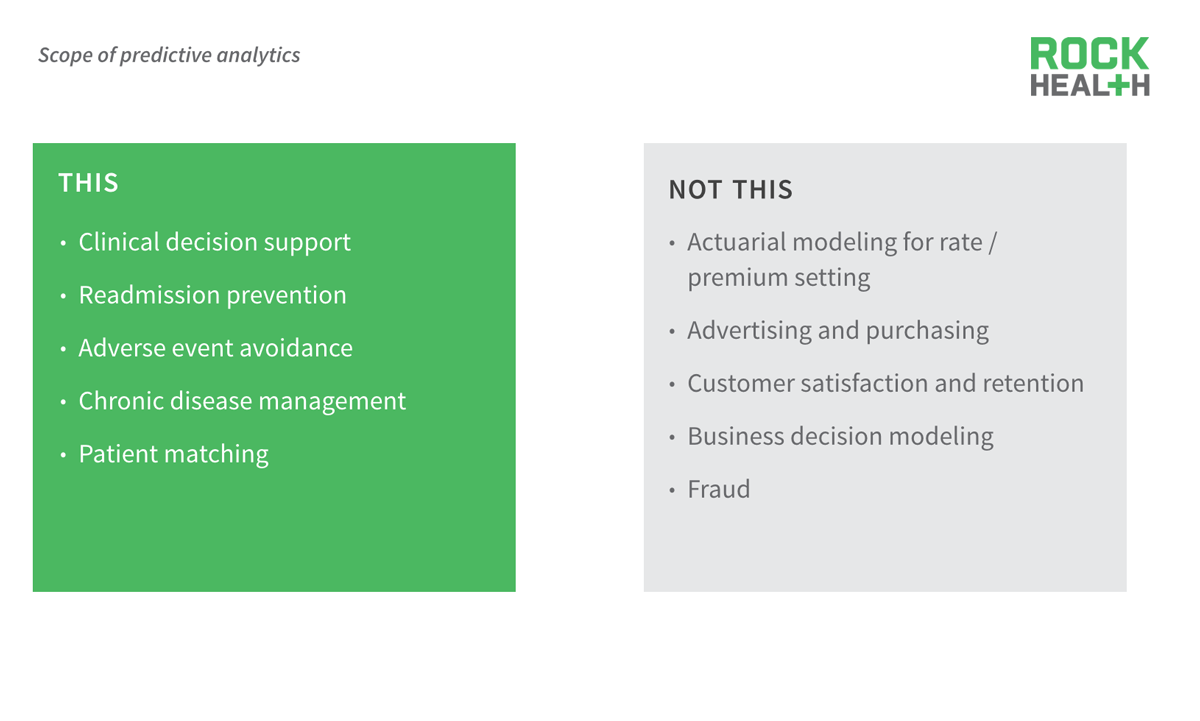
Task: Select the 'Scope of predictive analytics' title
Action: (x=169, y=55)
